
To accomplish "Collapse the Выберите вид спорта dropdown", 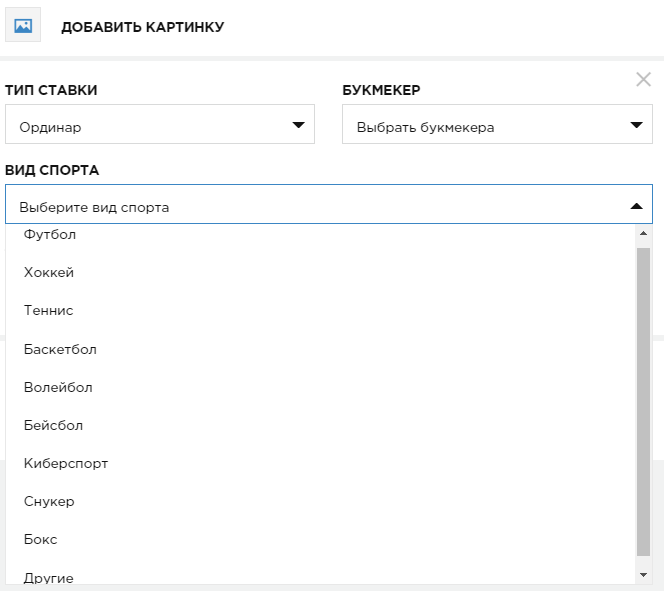I will tap(329, 204).
